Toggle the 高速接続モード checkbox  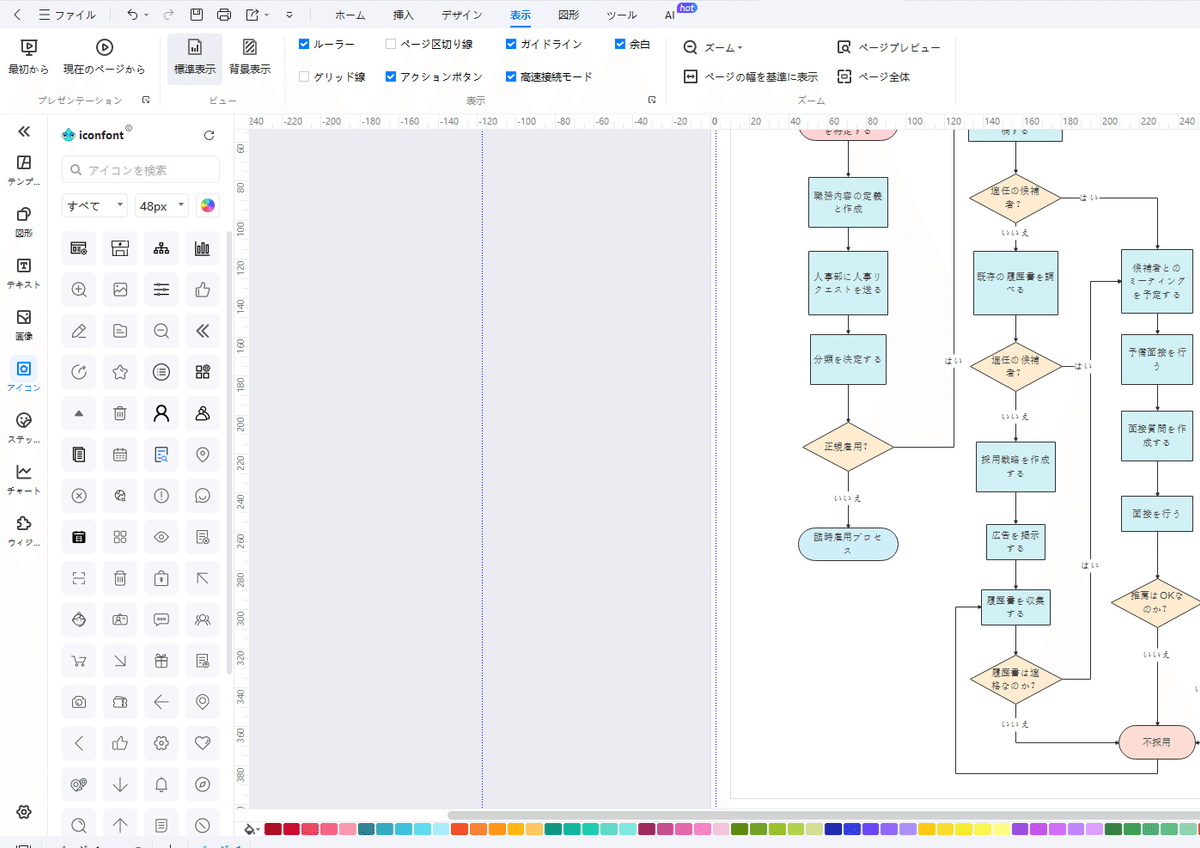511,76
